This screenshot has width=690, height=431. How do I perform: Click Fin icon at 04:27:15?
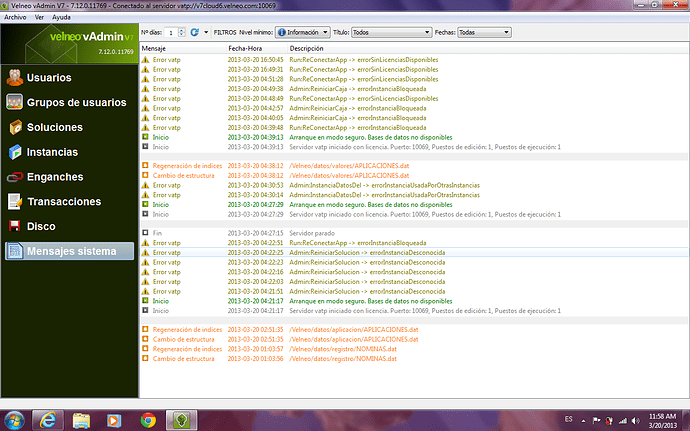click(x=145, y=232)
